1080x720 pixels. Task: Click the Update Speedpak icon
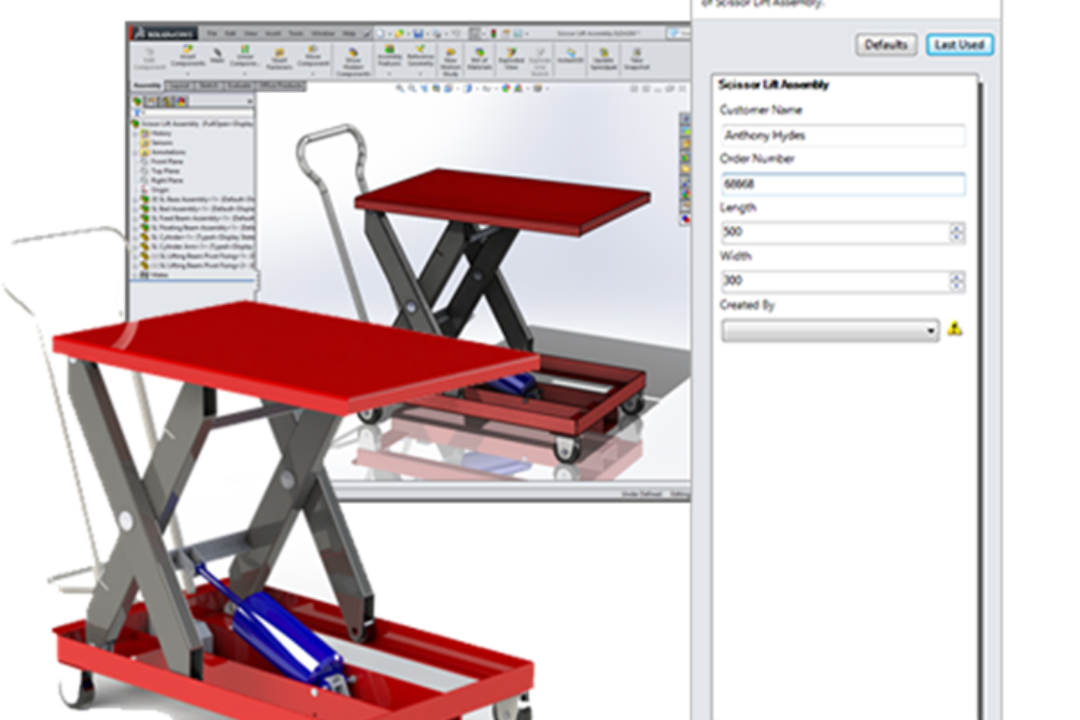(604, 59)
